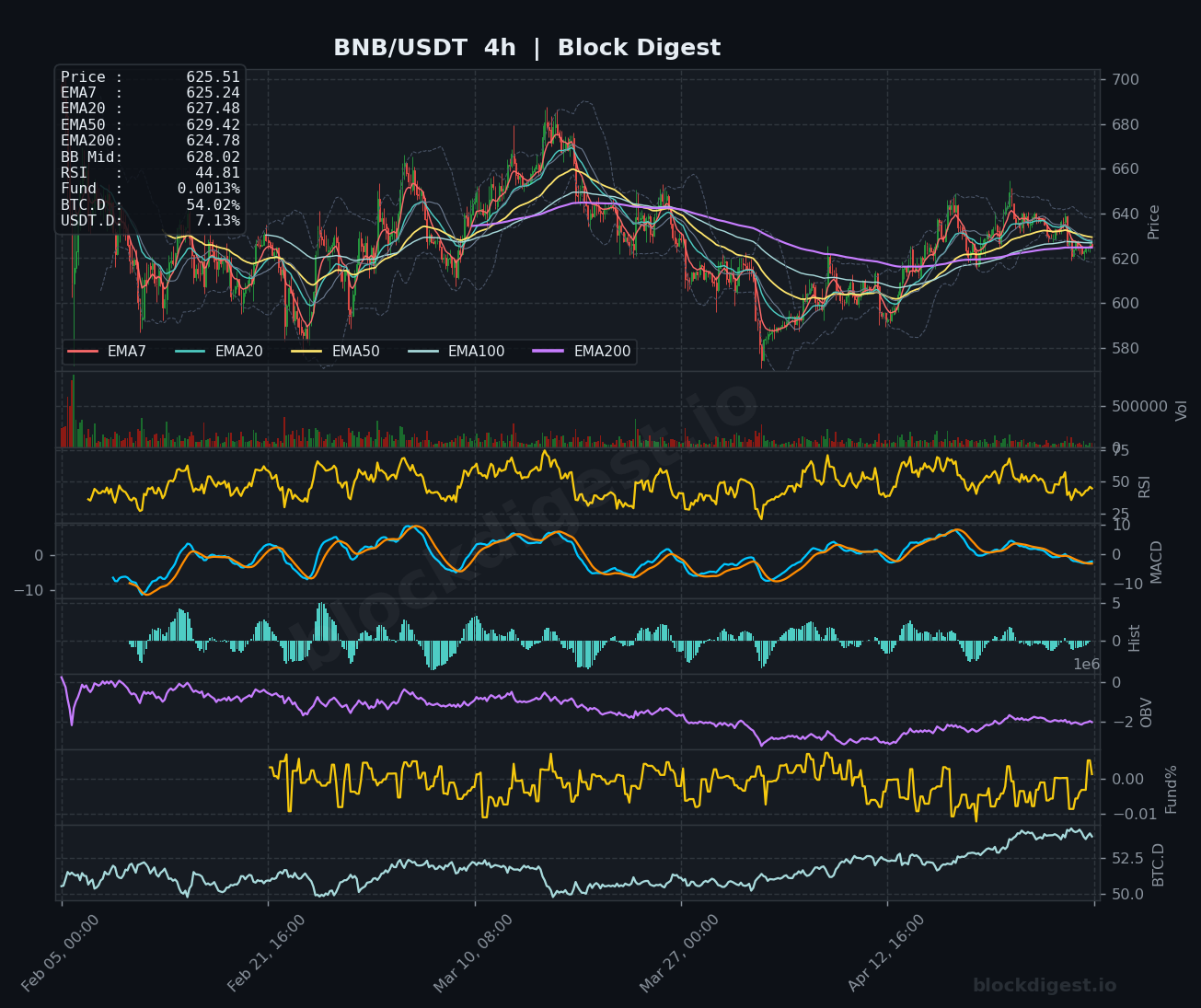Click the MACD axis label
1201x1008 pixels.
pyautogui.click(x=1157, y=562)
